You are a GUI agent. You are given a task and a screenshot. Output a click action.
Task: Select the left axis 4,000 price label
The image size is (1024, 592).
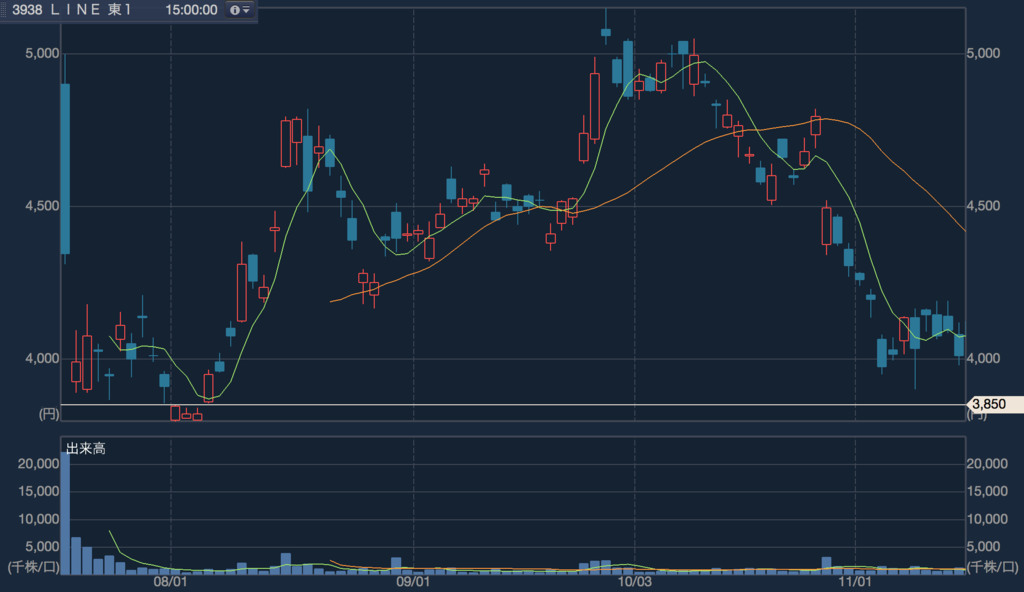pos(42,359)
